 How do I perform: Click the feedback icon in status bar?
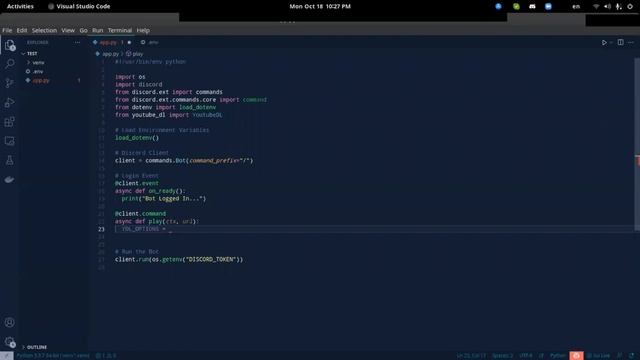[x=620, y=356]
